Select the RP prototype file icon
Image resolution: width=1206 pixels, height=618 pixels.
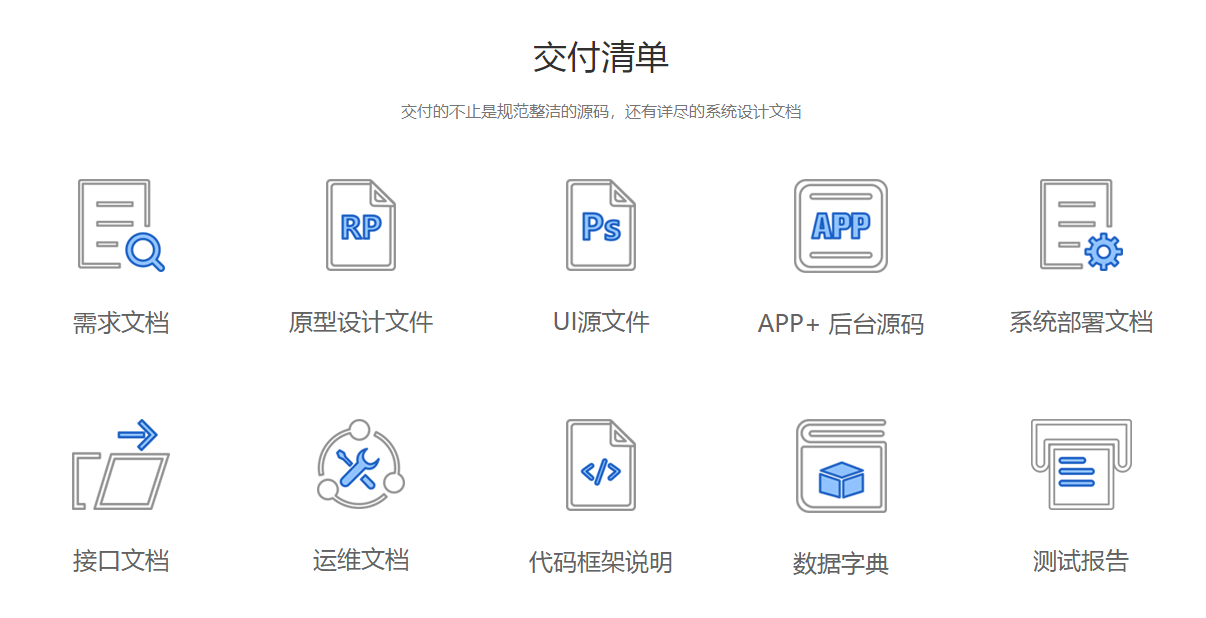click(x=361, y=225)
